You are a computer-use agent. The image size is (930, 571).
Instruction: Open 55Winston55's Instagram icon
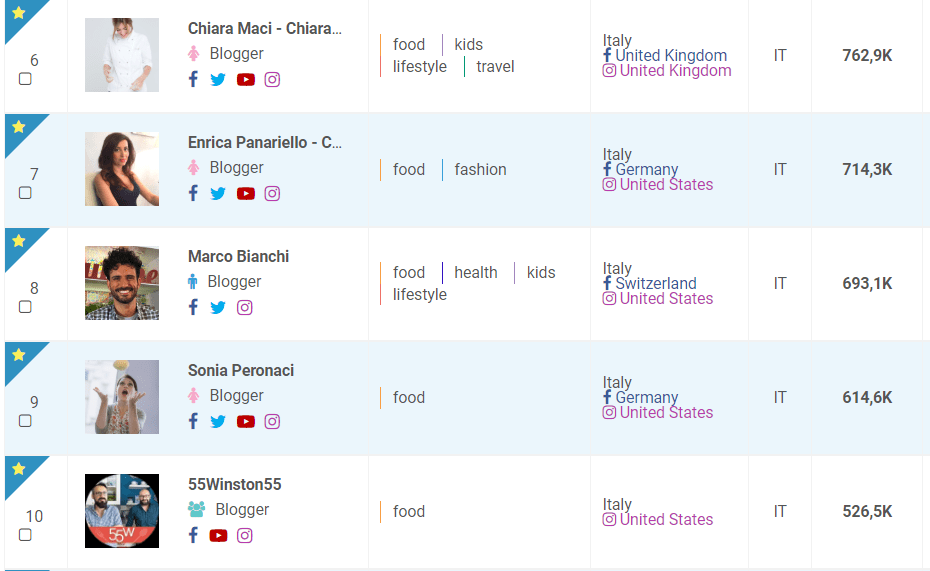pos(244,535)
